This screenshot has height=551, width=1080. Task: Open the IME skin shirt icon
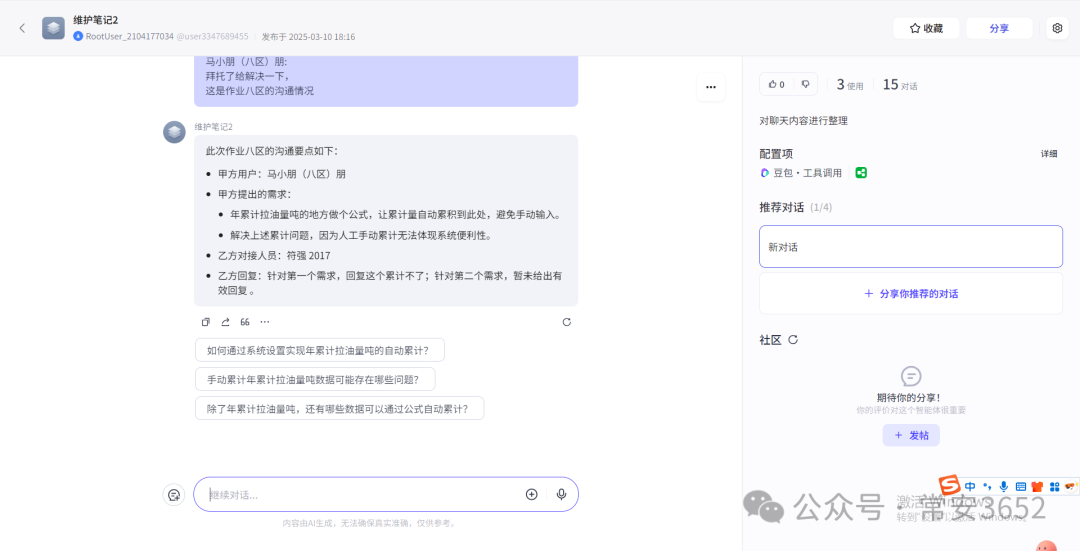click(1037, 486)
